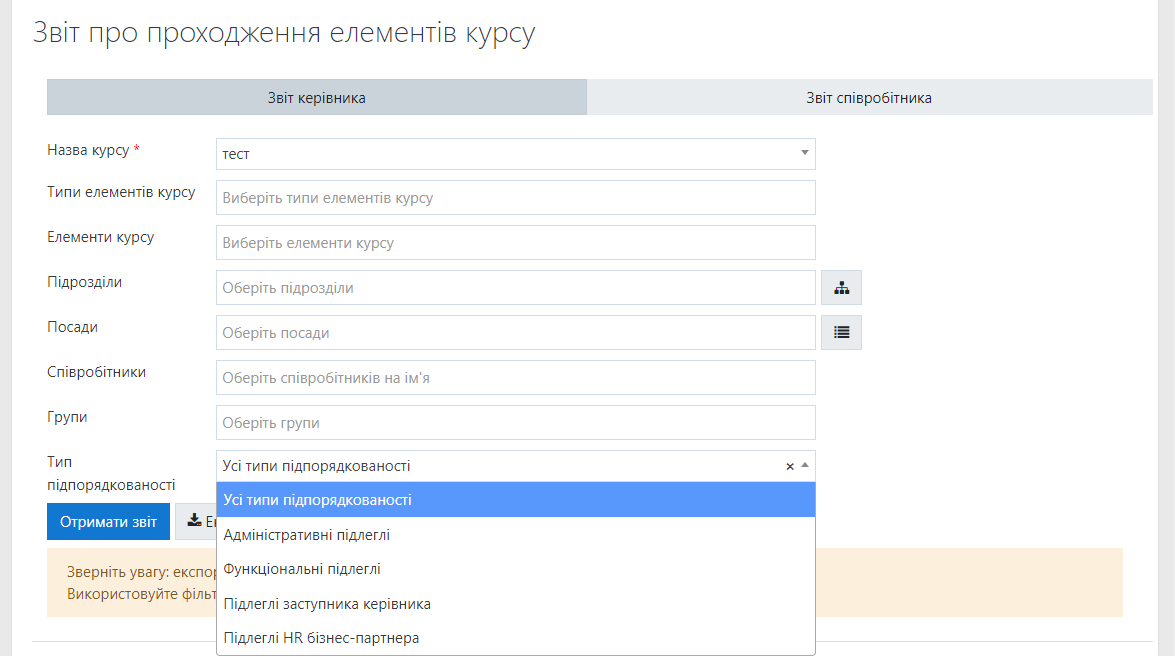Focus the employees by name input field
Viewport: 1175px width, 656px height.
pyautogui.click(x=516, y=378)
